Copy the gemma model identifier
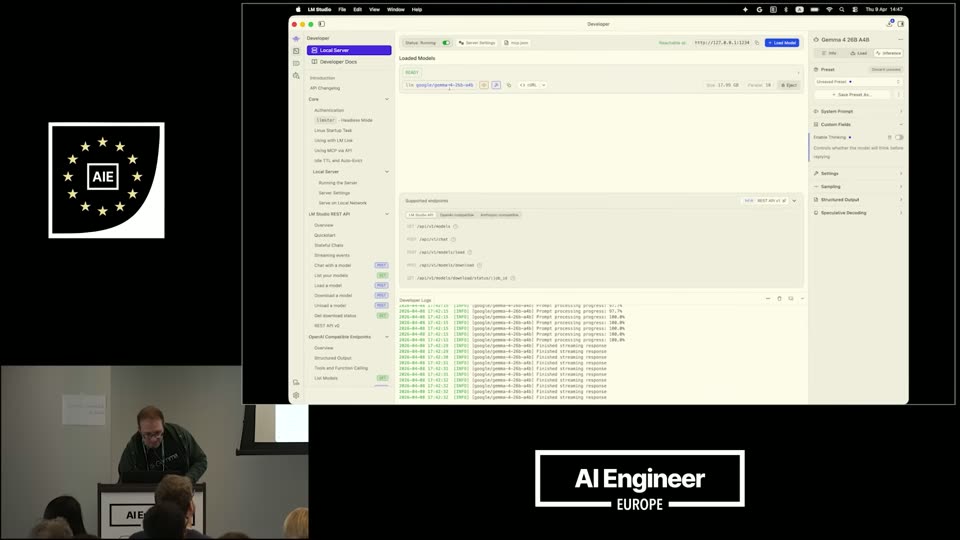960x540 pixels. 509,85
